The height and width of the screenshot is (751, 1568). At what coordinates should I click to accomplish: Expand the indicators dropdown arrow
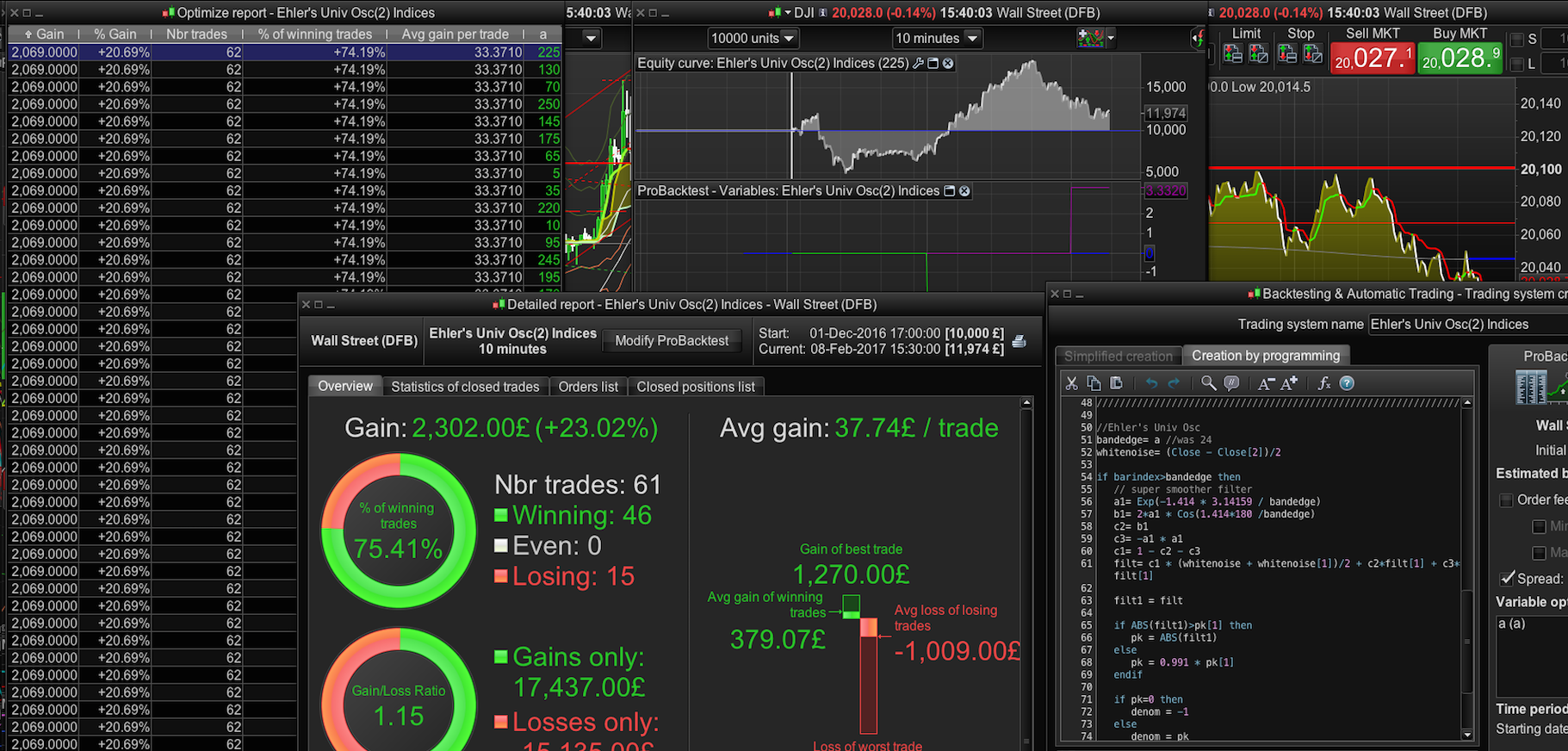1110,38
